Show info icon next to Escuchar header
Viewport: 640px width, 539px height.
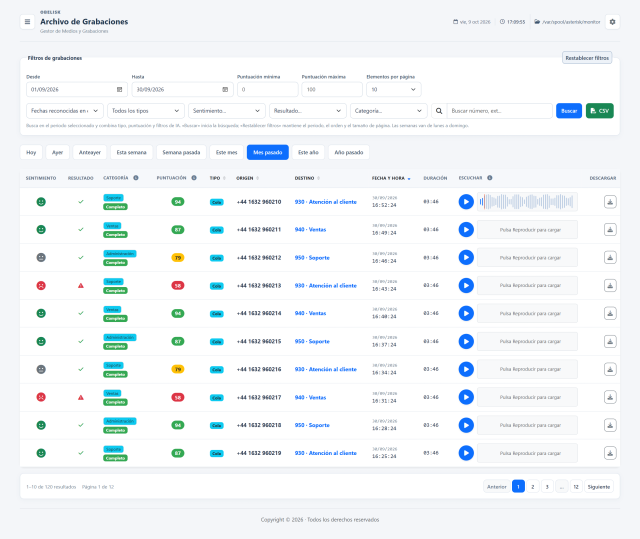click(490, 178)
